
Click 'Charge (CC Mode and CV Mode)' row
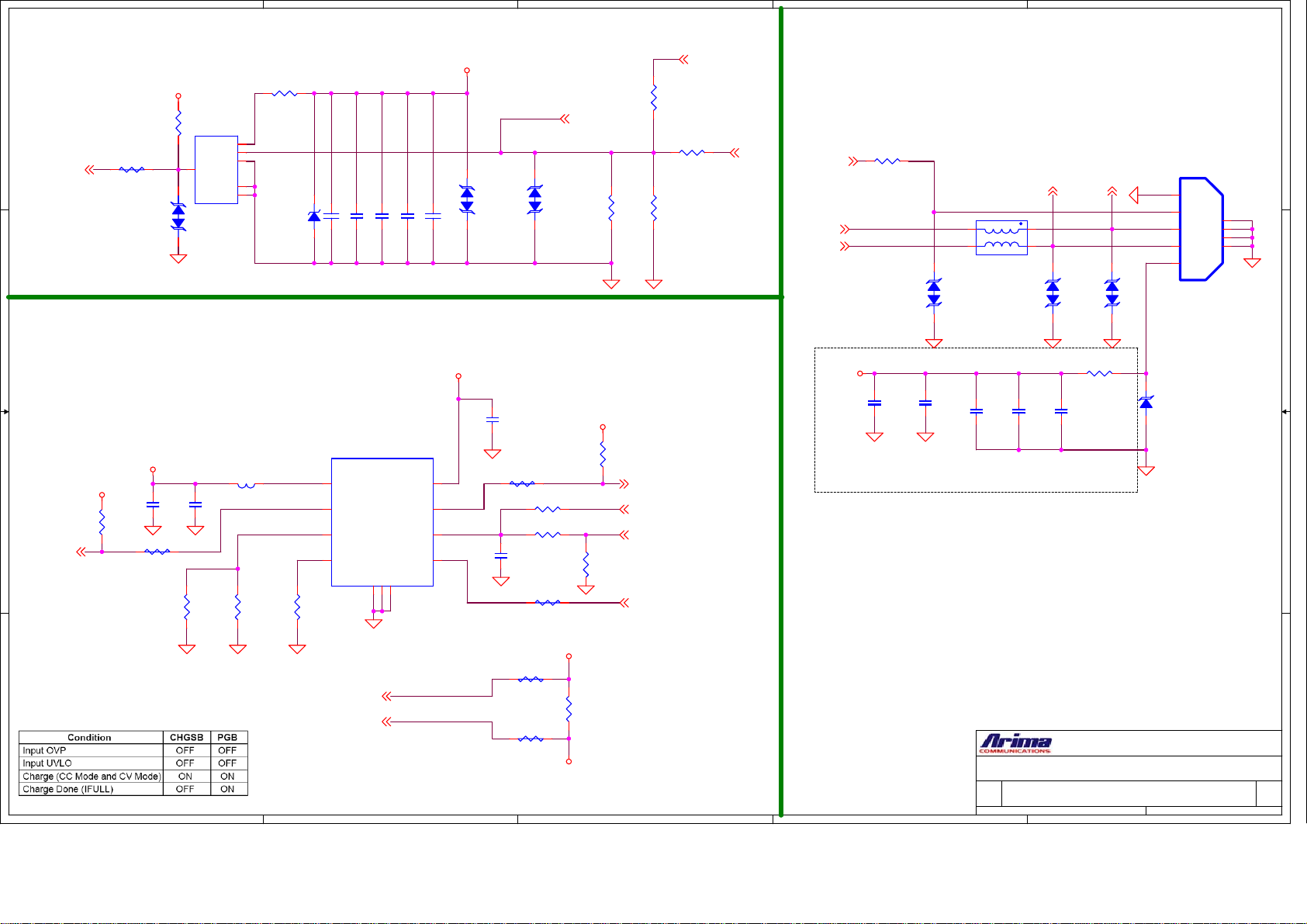coord(92,777)
